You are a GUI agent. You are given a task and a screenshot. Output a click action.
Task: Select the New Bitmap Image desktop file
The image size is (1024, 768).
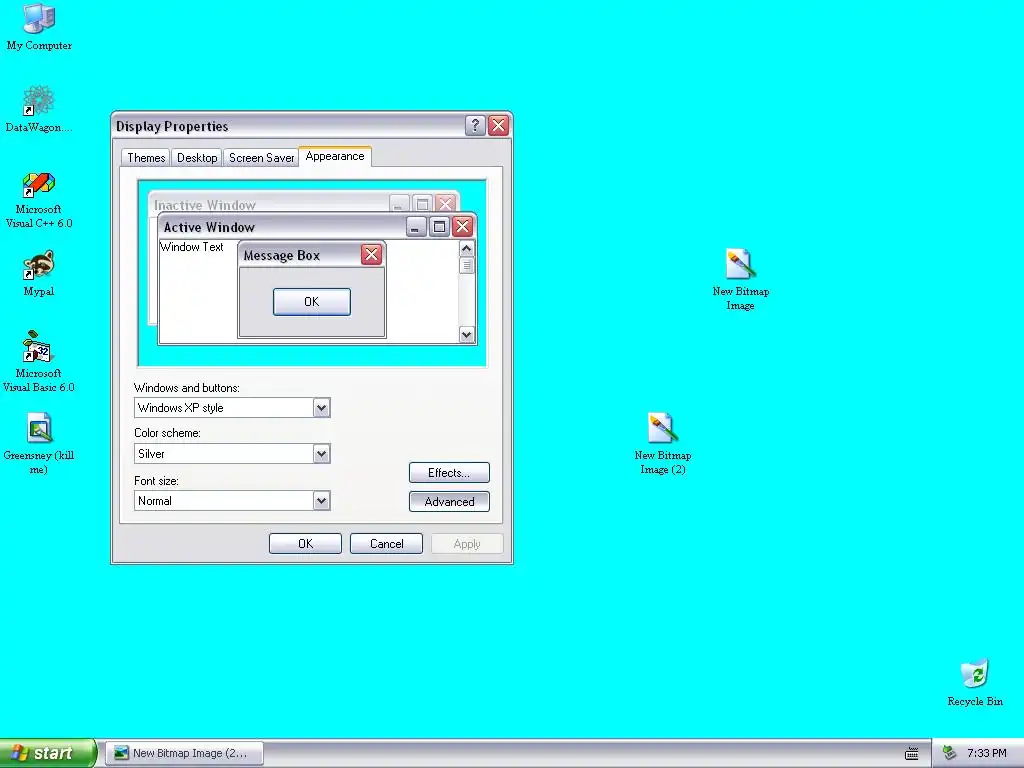tap(740, 280)
